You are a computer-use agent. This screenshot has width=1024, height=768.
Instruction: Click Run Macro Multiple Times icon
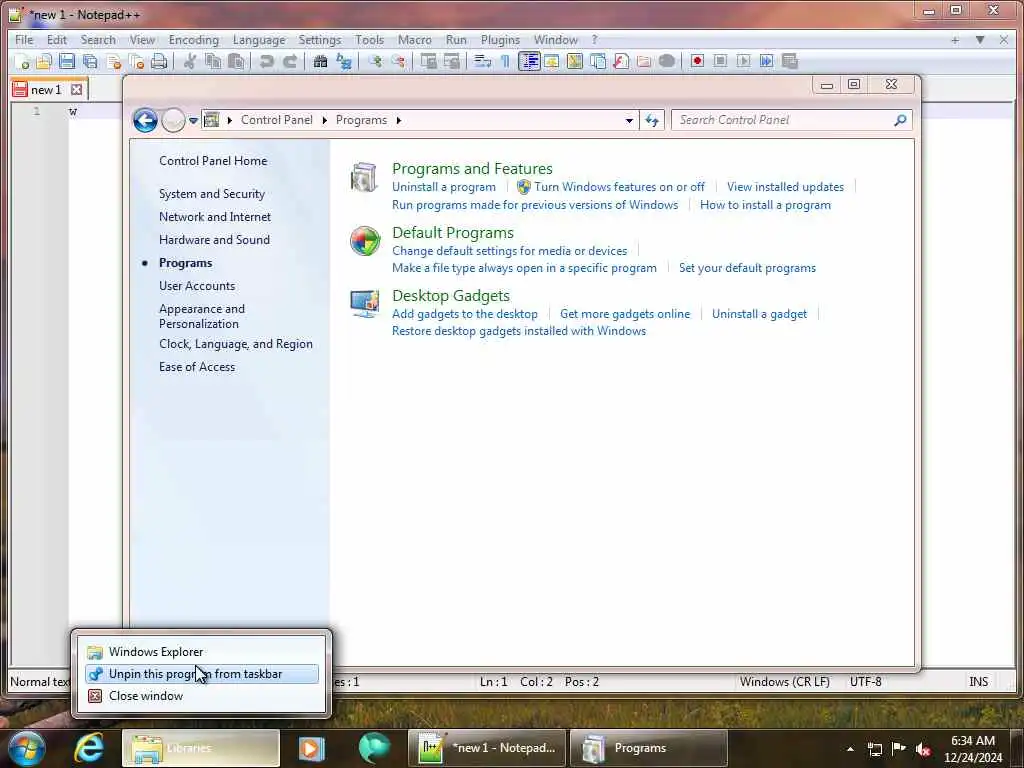766,61
